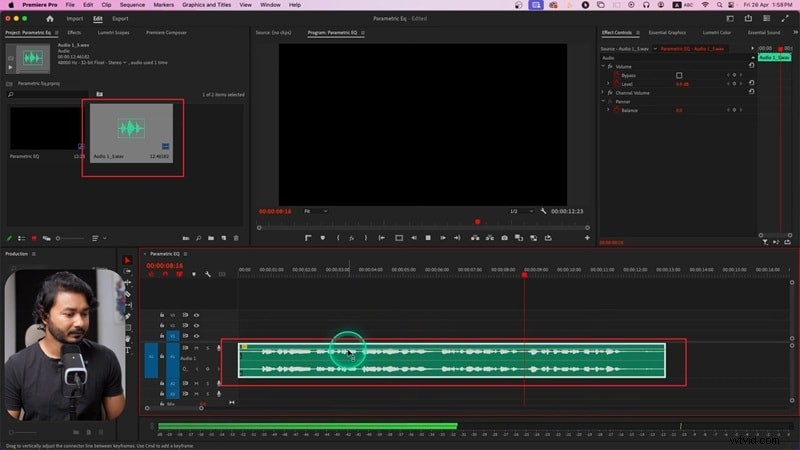Click the Lift button in Program Monitor
Image resolution: width=800 pixels, height=450 pixels.
tap(475, 238)
